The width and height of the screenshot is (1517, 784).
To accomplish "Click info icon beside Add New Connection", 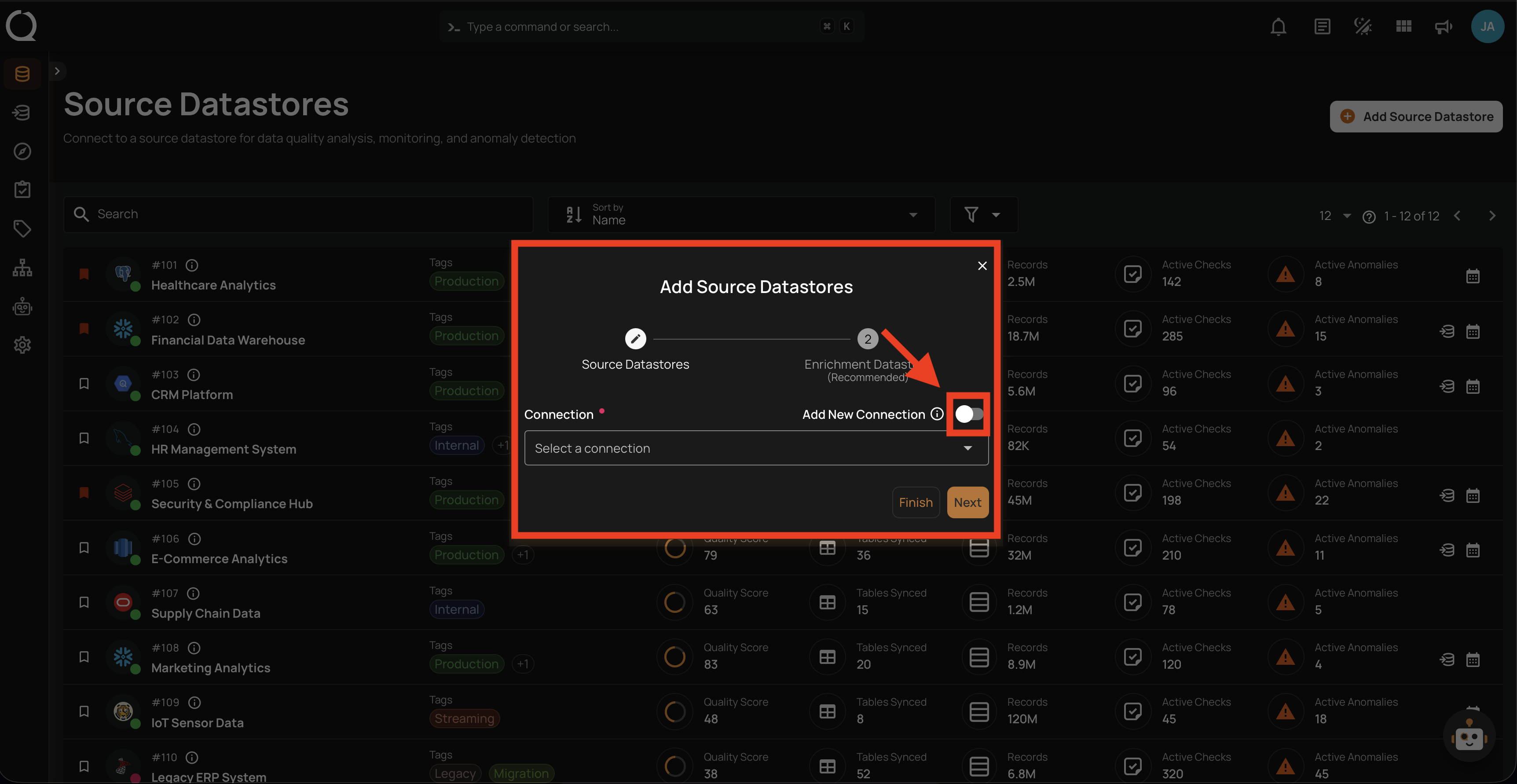I will [x=937, y=414].
